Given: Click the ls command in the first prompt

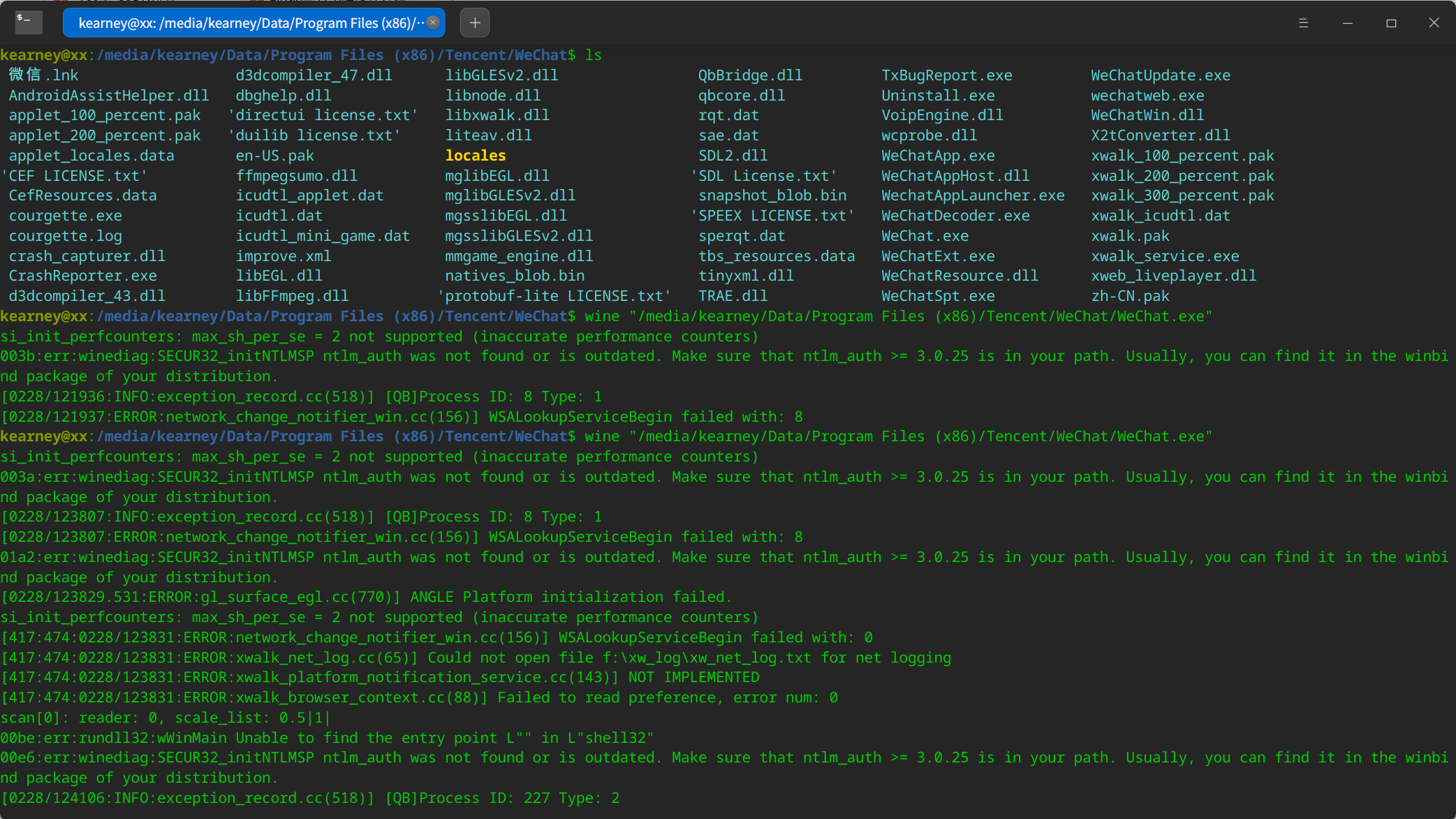Looking at the screenshot, I should [x=597, y=54].
